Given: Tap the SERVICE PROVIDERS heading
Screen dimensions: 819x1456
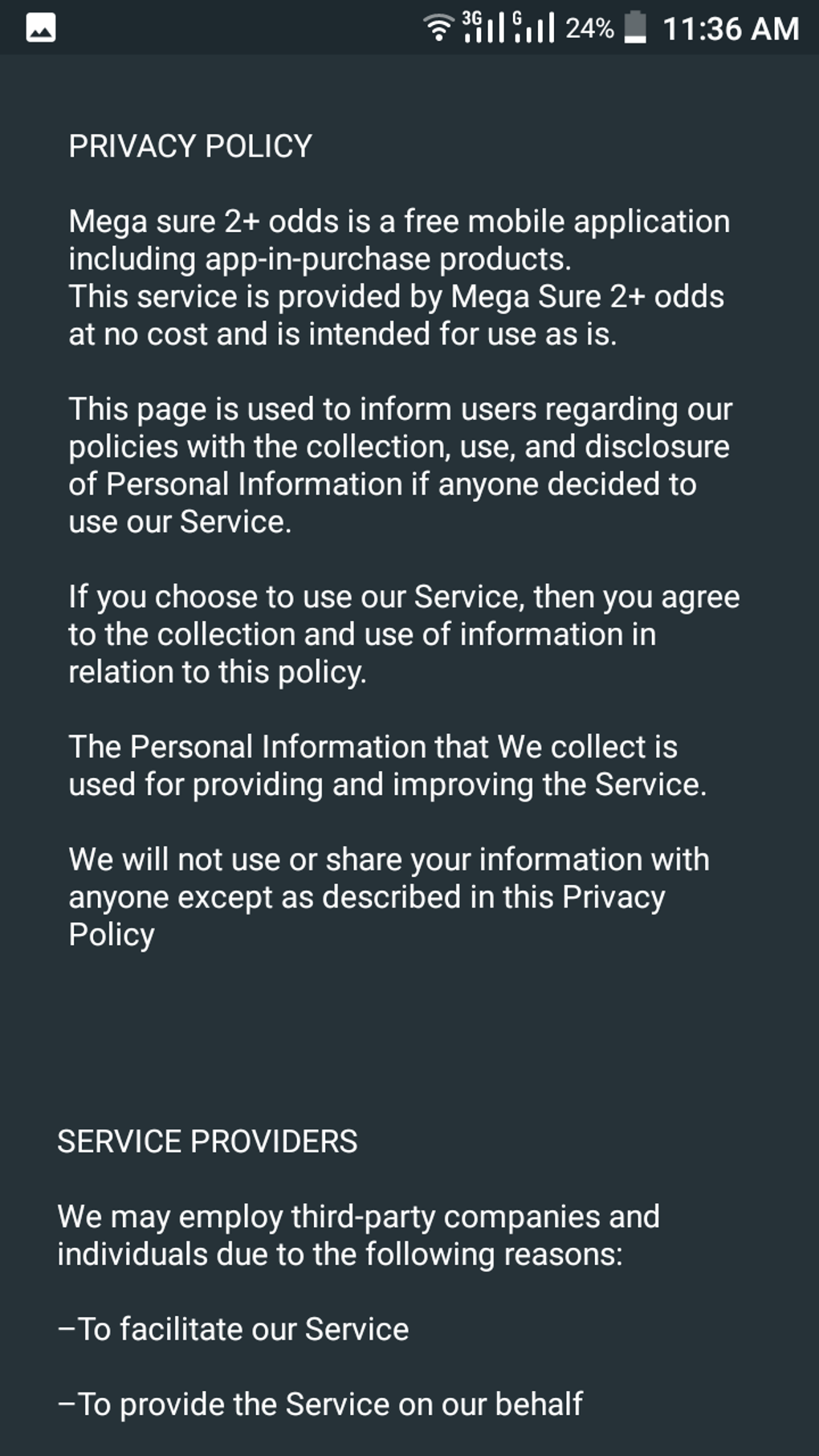Looking at the screenshot, I should pos(207,1141).
